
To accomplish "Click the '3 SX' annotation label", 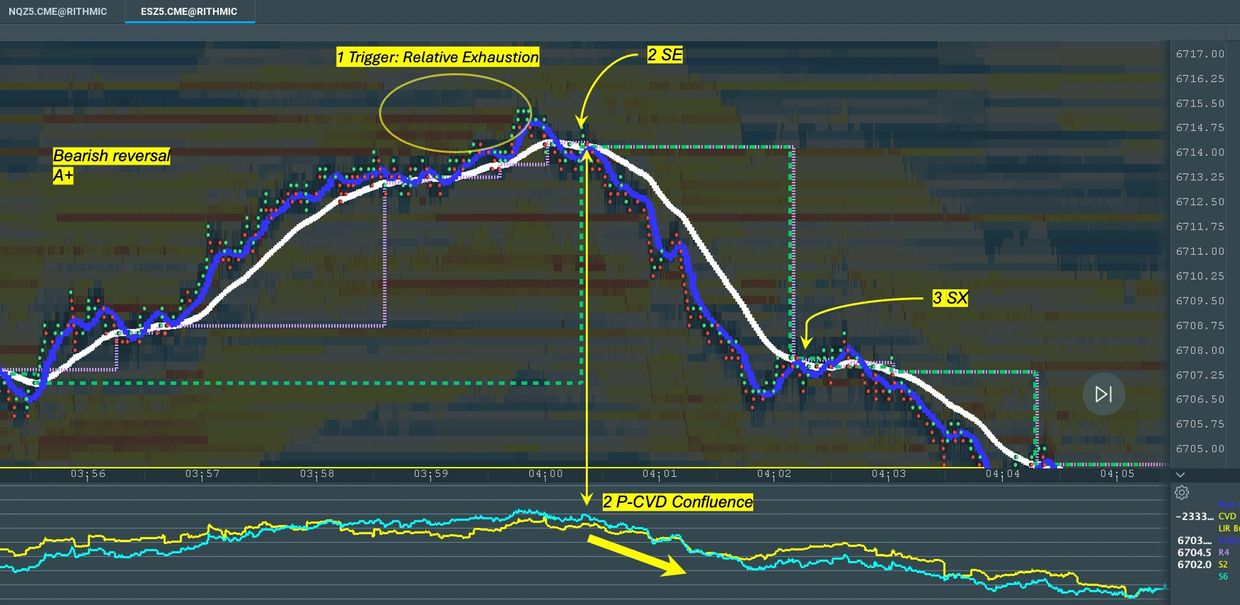I will [x=945, y=297].
